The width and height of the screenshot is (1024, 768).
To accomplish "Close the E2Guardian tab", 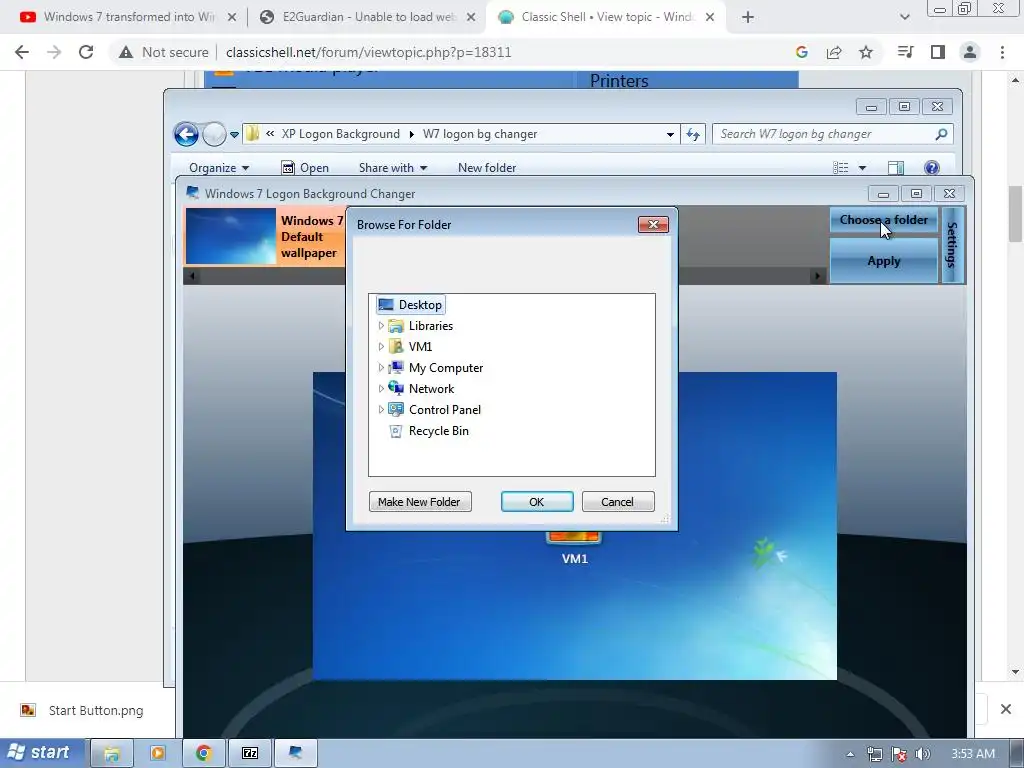I will (x=471, y=17).
